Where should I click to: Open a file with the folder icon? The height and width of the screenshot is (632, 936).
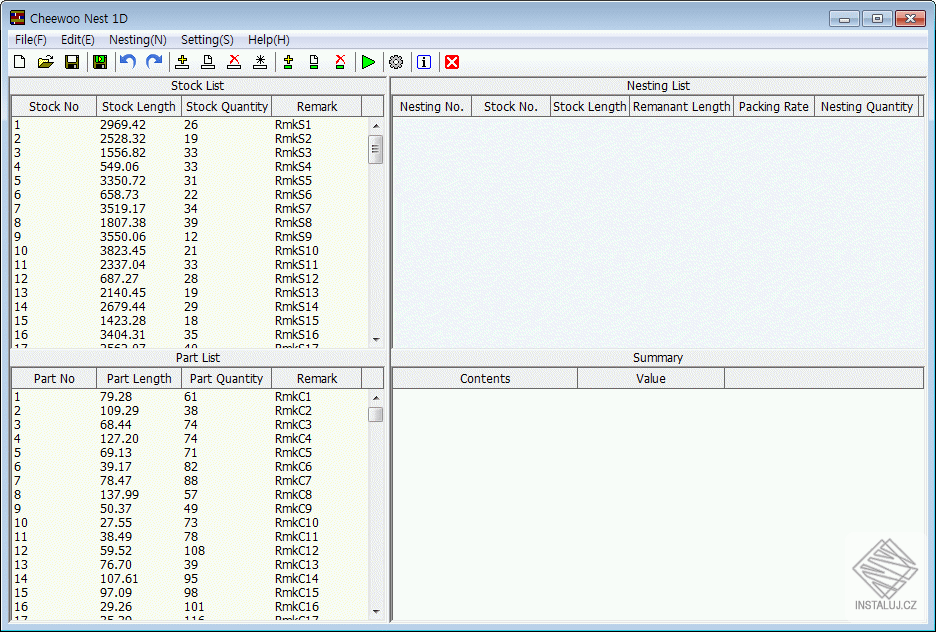coord(45,62)
